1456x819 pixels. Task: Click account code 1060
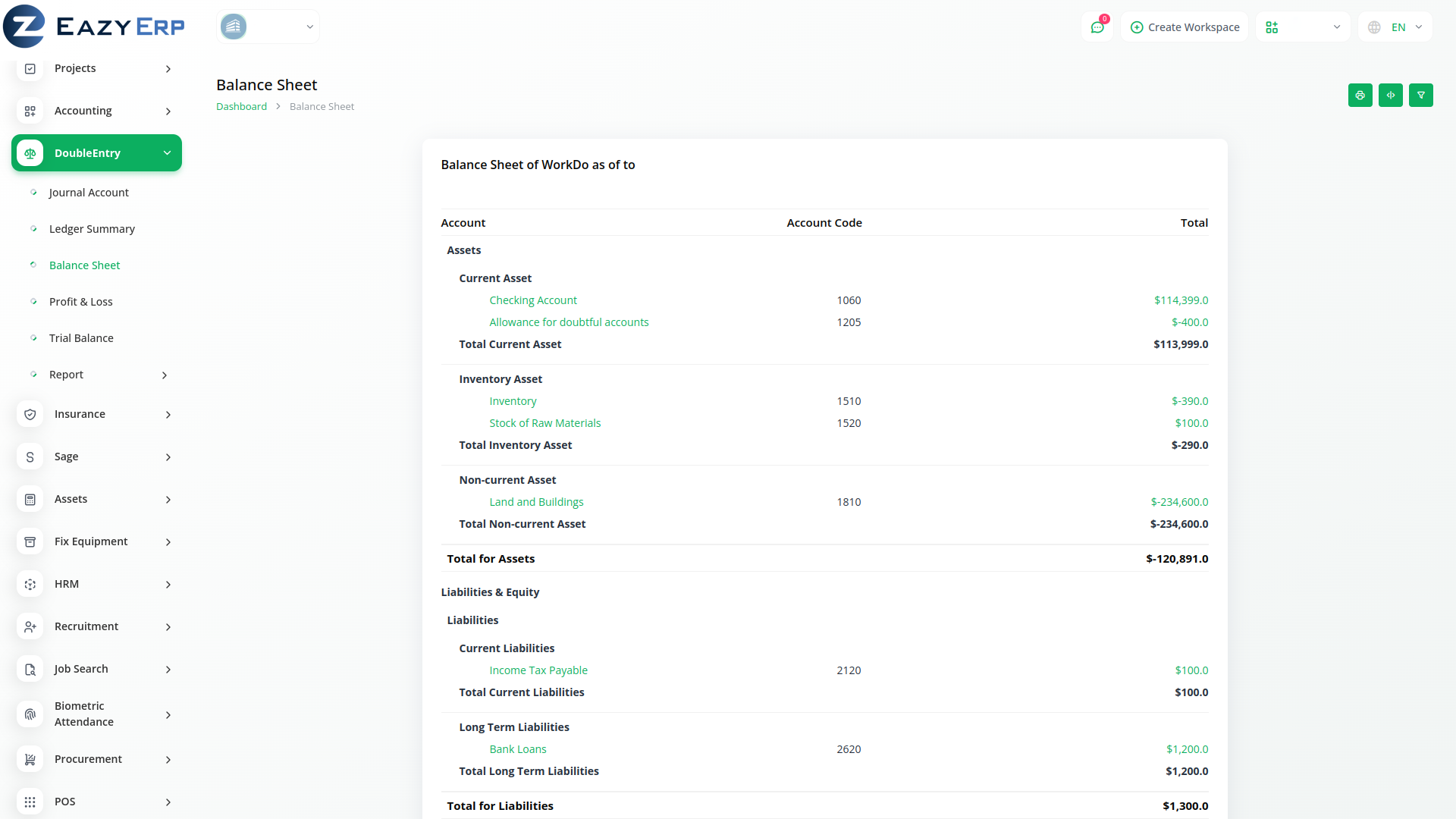849,300
